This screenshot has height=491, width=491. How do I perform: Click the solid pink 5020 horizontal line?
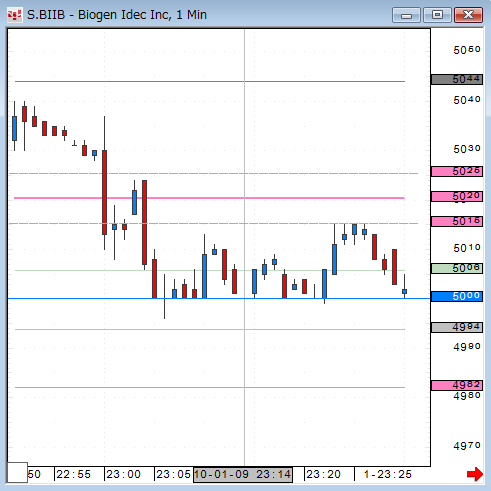coord(209,198)
